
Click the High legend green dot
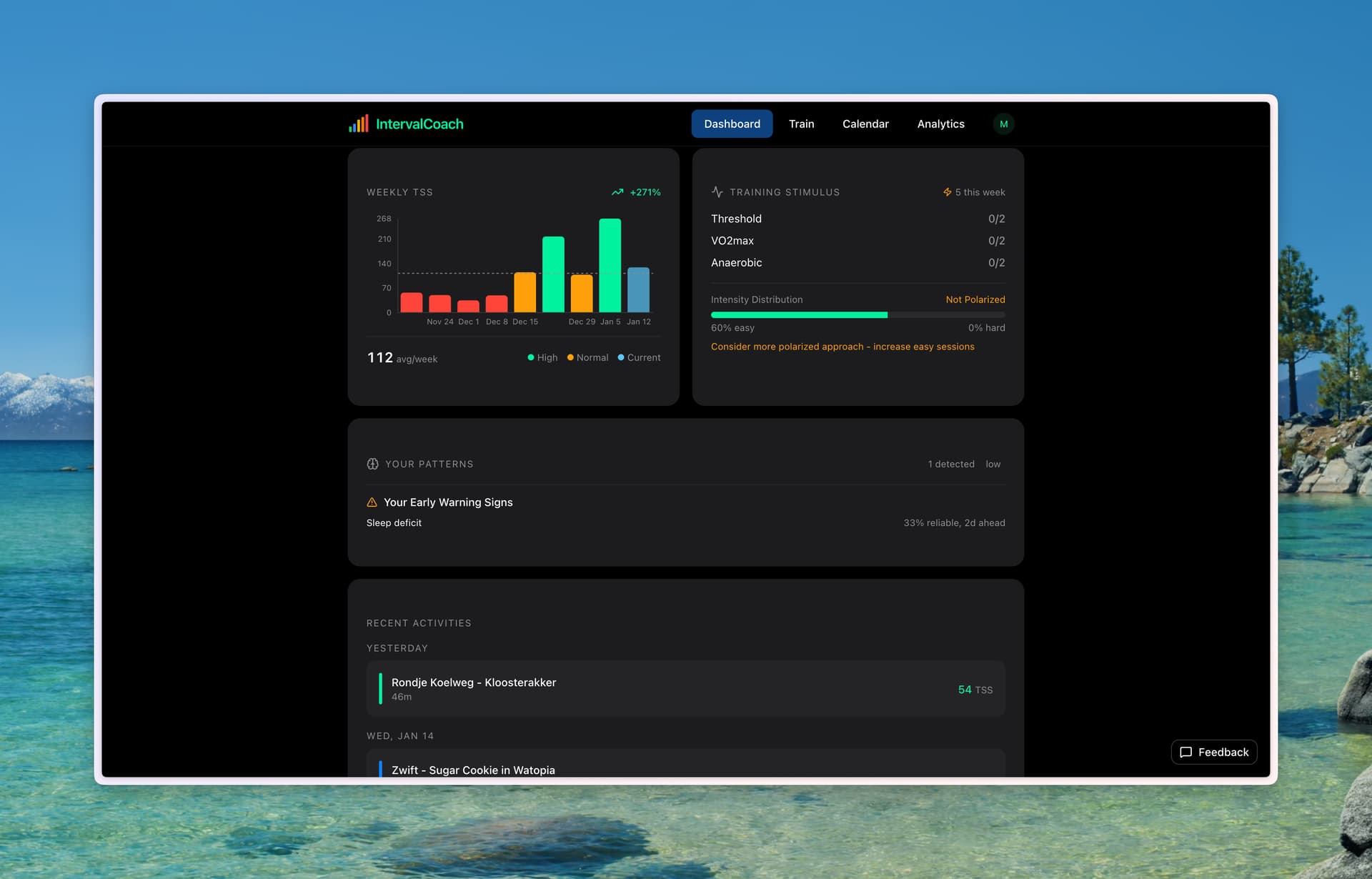click(531, 357)
